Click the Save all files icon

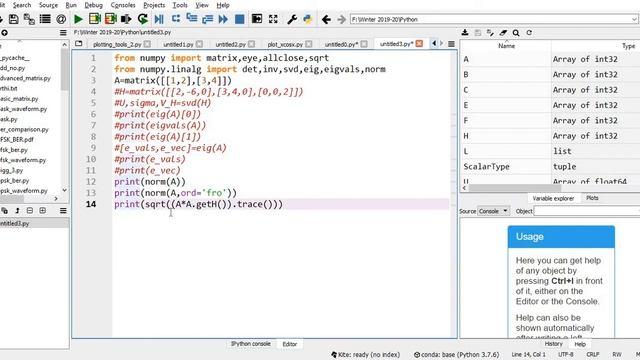(x=29, y=19)
